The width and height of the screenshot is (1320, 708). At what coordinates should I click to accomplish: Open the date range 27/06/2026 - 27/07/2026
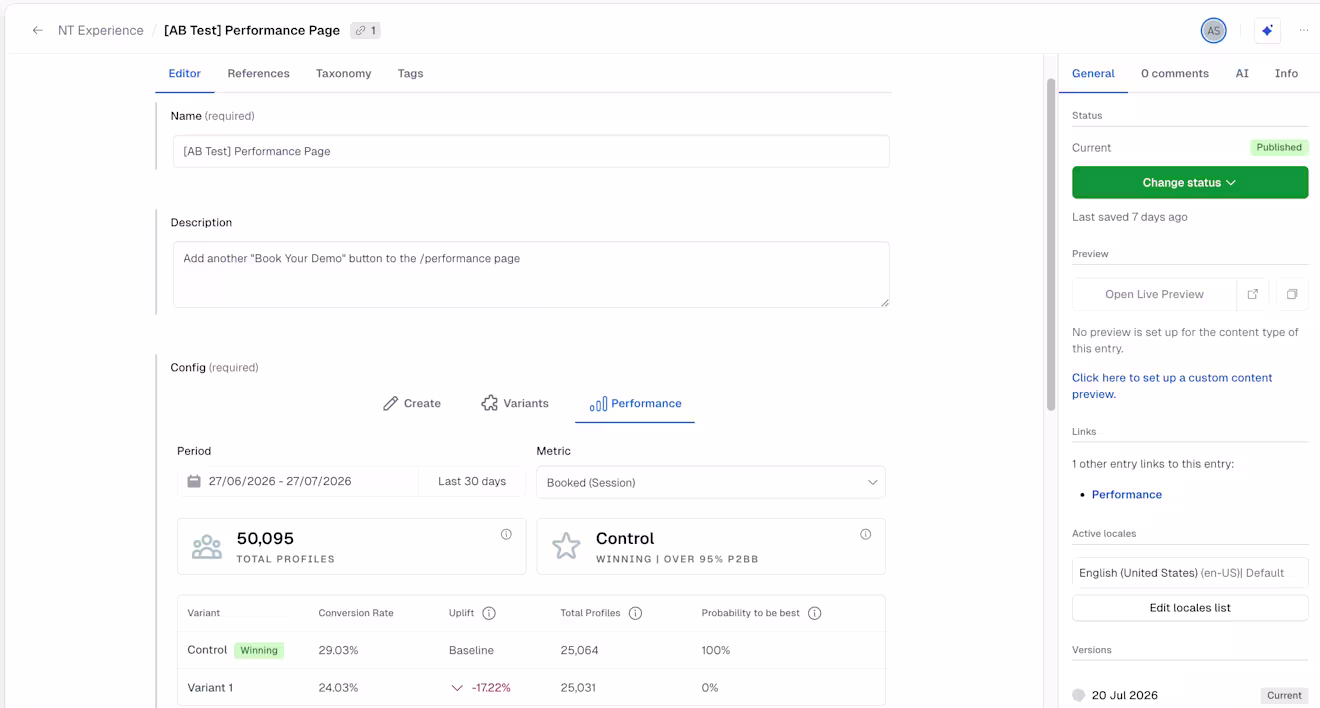pos(298,481)
